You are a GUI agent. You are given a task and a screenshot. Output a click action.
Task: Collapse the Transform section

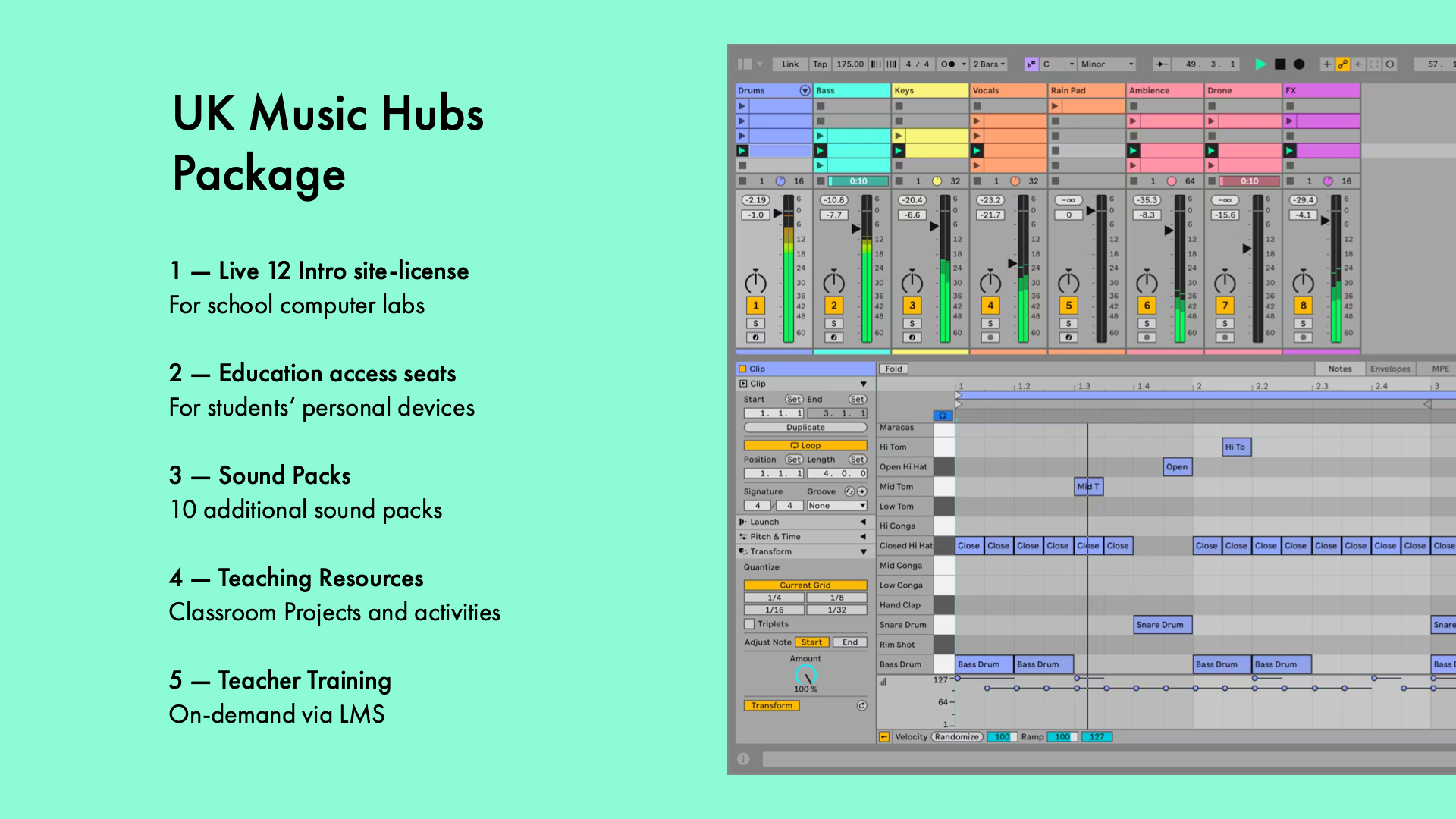(x=863, y=552)
